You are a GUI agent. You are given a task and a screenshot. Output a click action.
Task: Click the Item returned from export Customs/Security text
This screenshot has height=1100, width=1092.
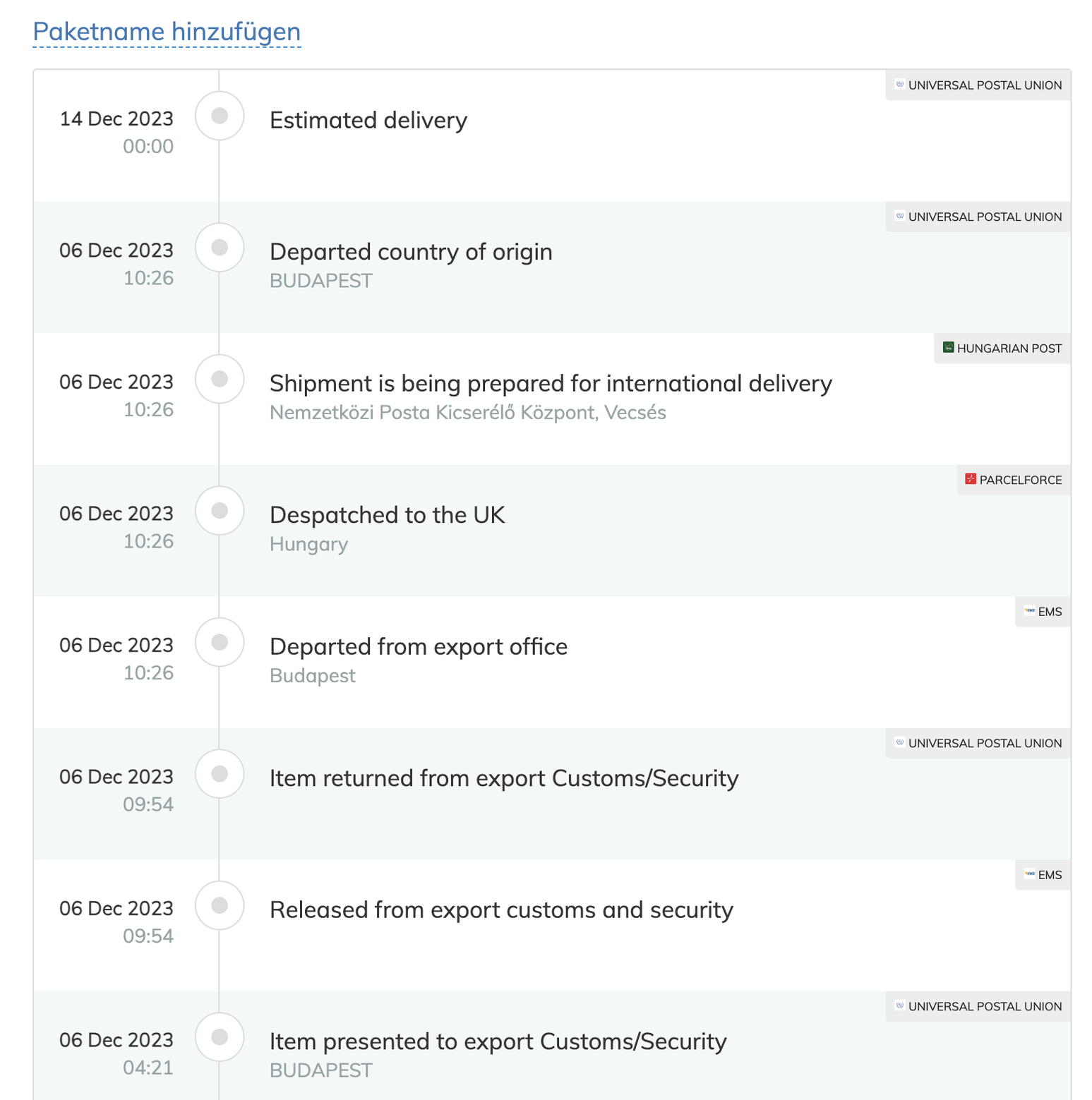504,778
